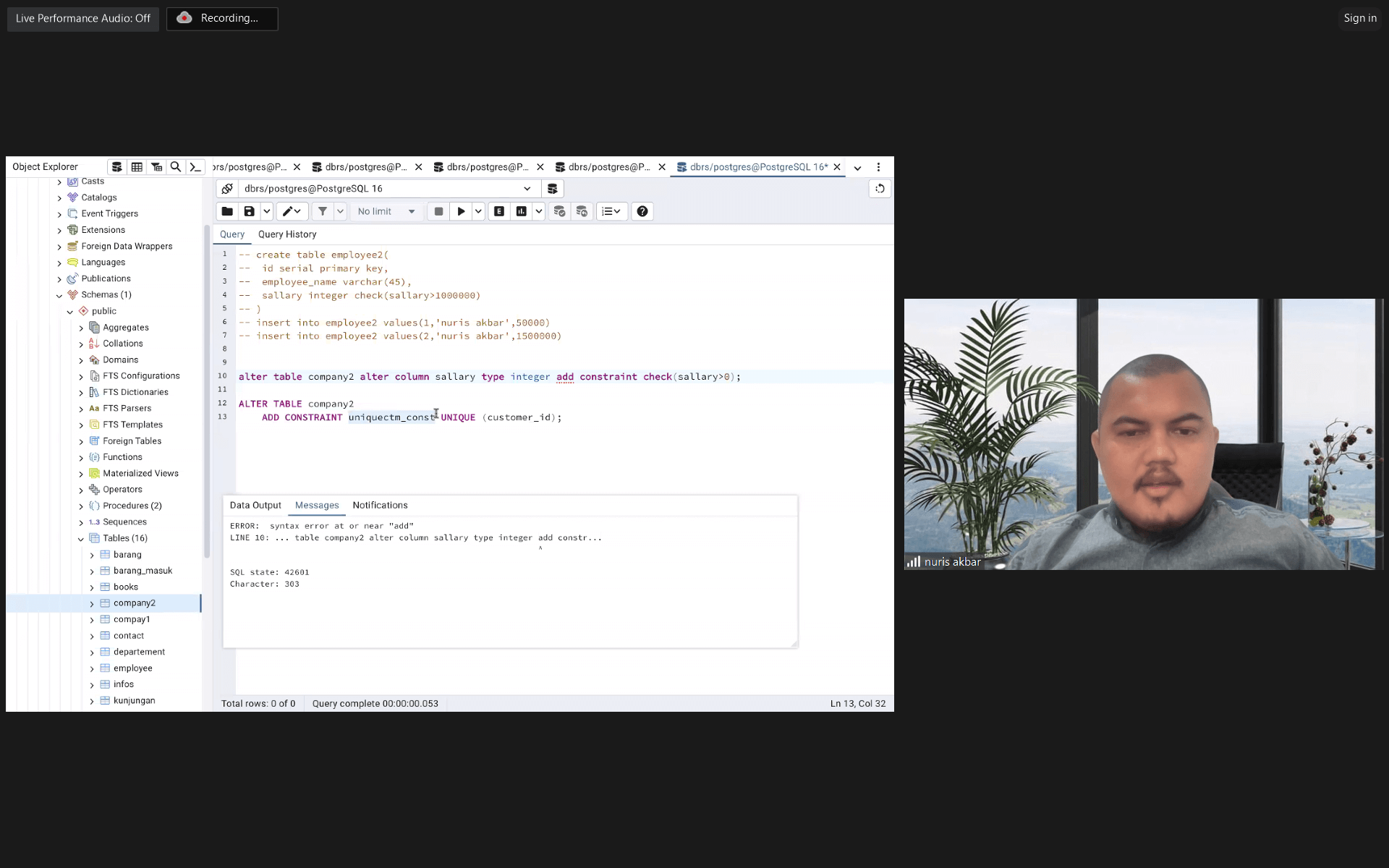Click the Live Performance Audio Off button
1389x868 pixels.
tap(83, 18)
